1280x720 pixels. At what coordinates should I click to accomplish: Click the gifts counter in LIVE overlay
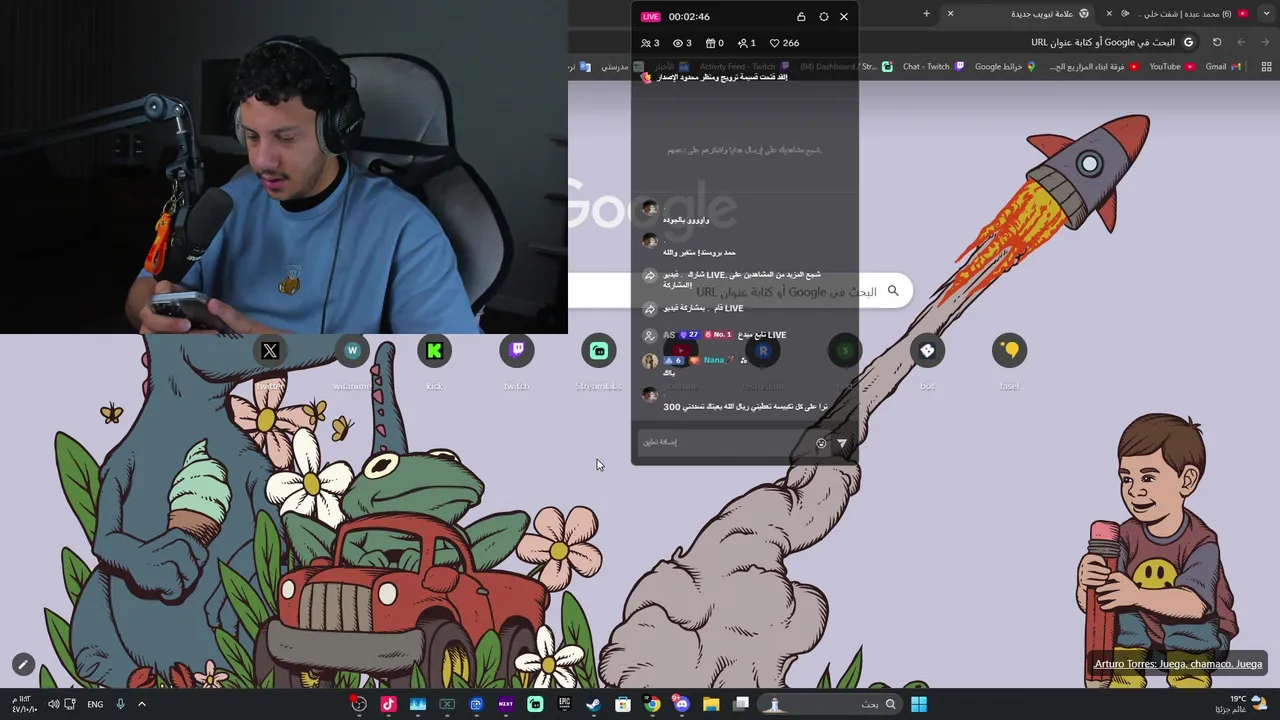pyautogui.click(x=714, y=43)
